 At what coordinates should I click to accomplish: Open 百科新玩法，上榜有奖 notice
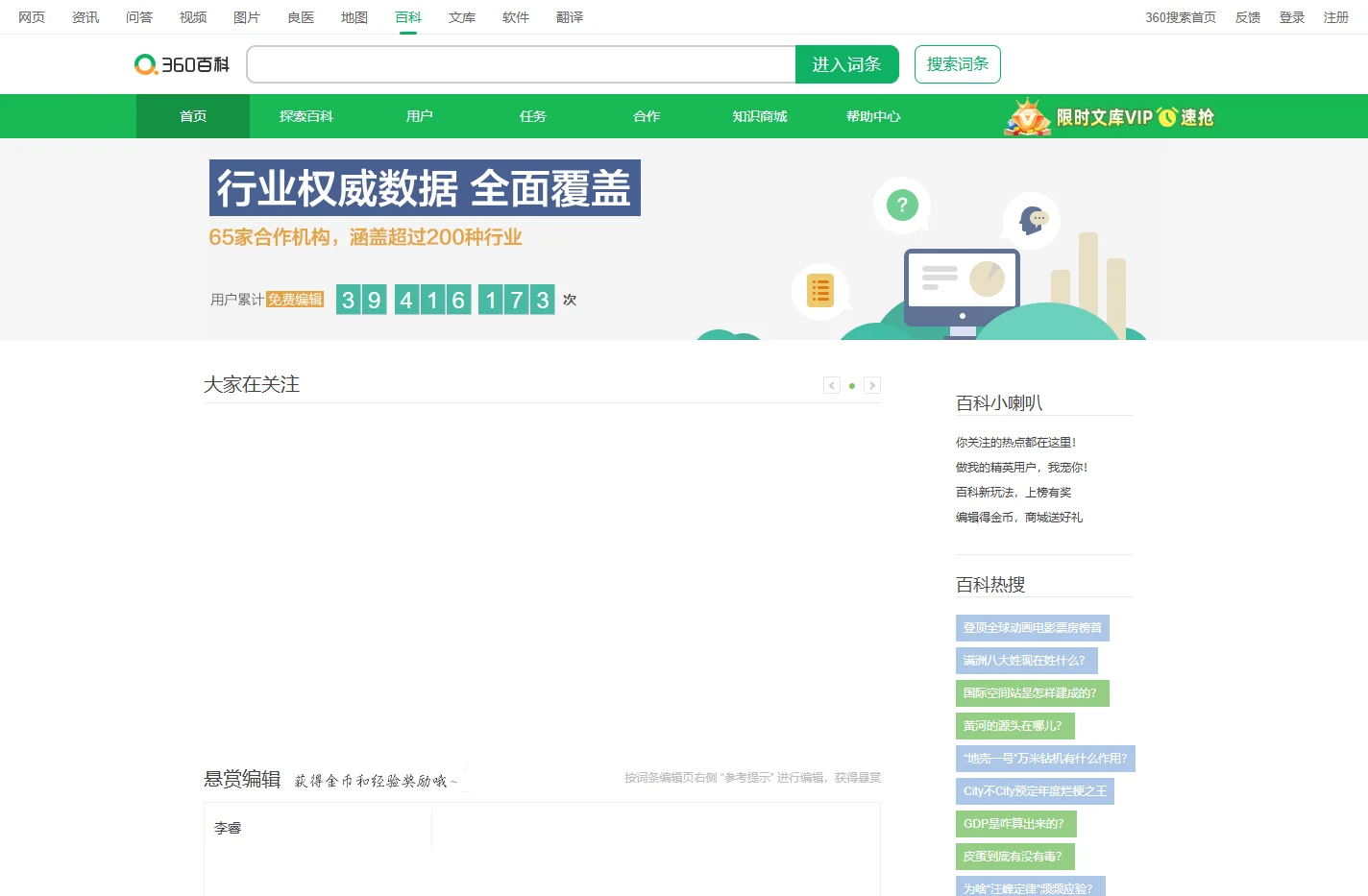point(1014,493)
